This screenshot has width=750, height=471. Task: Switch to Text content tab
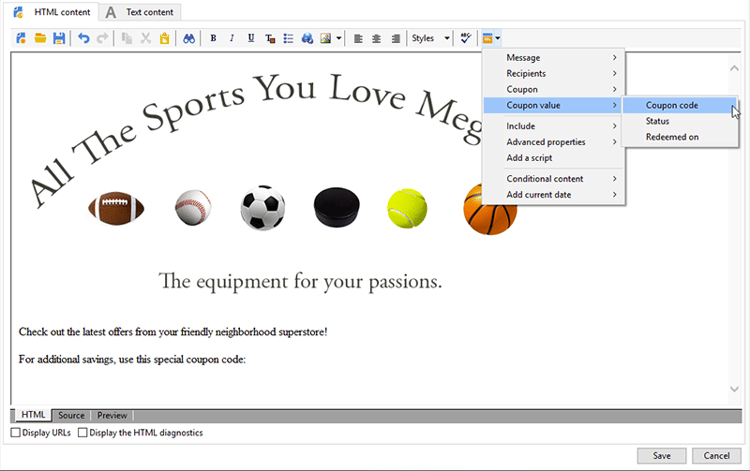141,12
